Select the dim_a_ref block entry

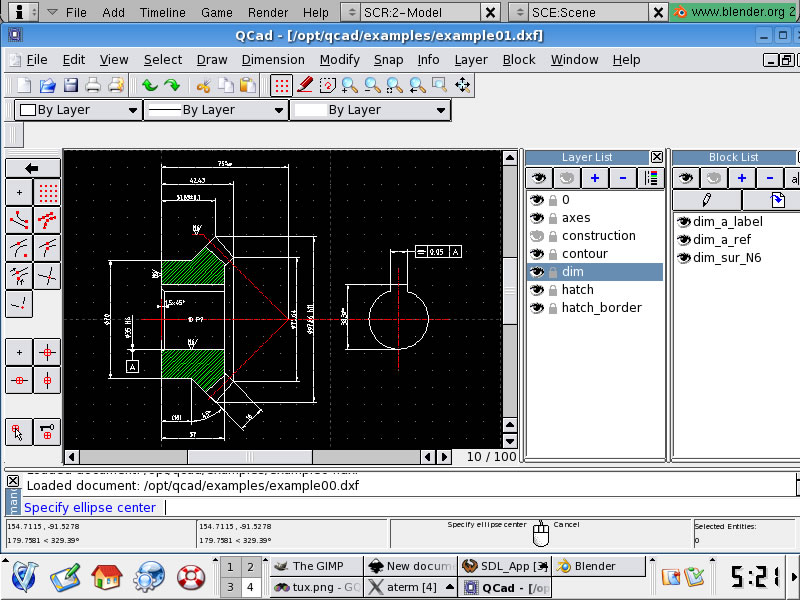[x=721, y=240]
